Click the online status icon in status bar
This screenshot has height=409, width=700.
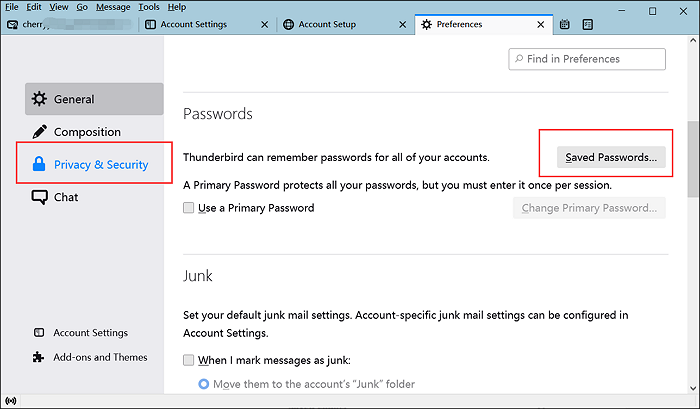point(11,401)
